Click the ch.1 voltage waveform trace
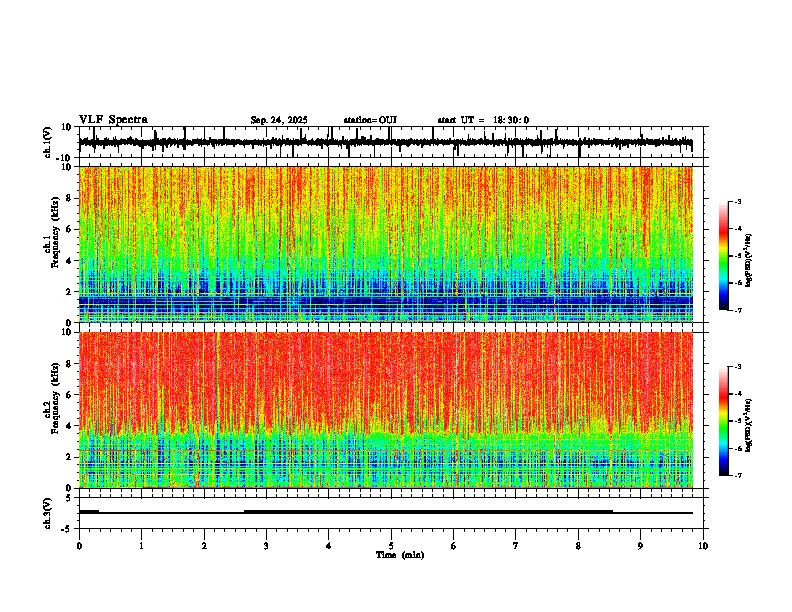This screenshot has height=612, width=792. (386, 142)
